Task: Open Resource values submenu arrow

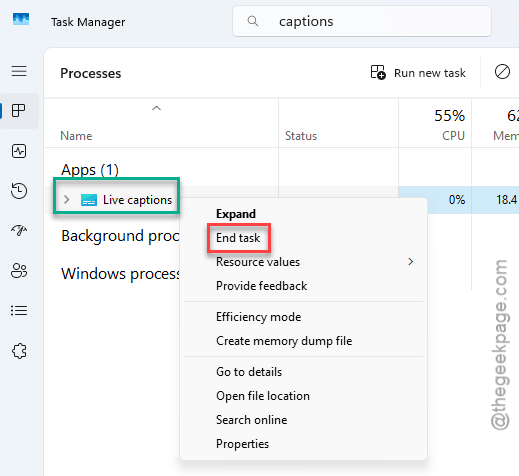Action: pyautogui.click(x=411, y=262)
